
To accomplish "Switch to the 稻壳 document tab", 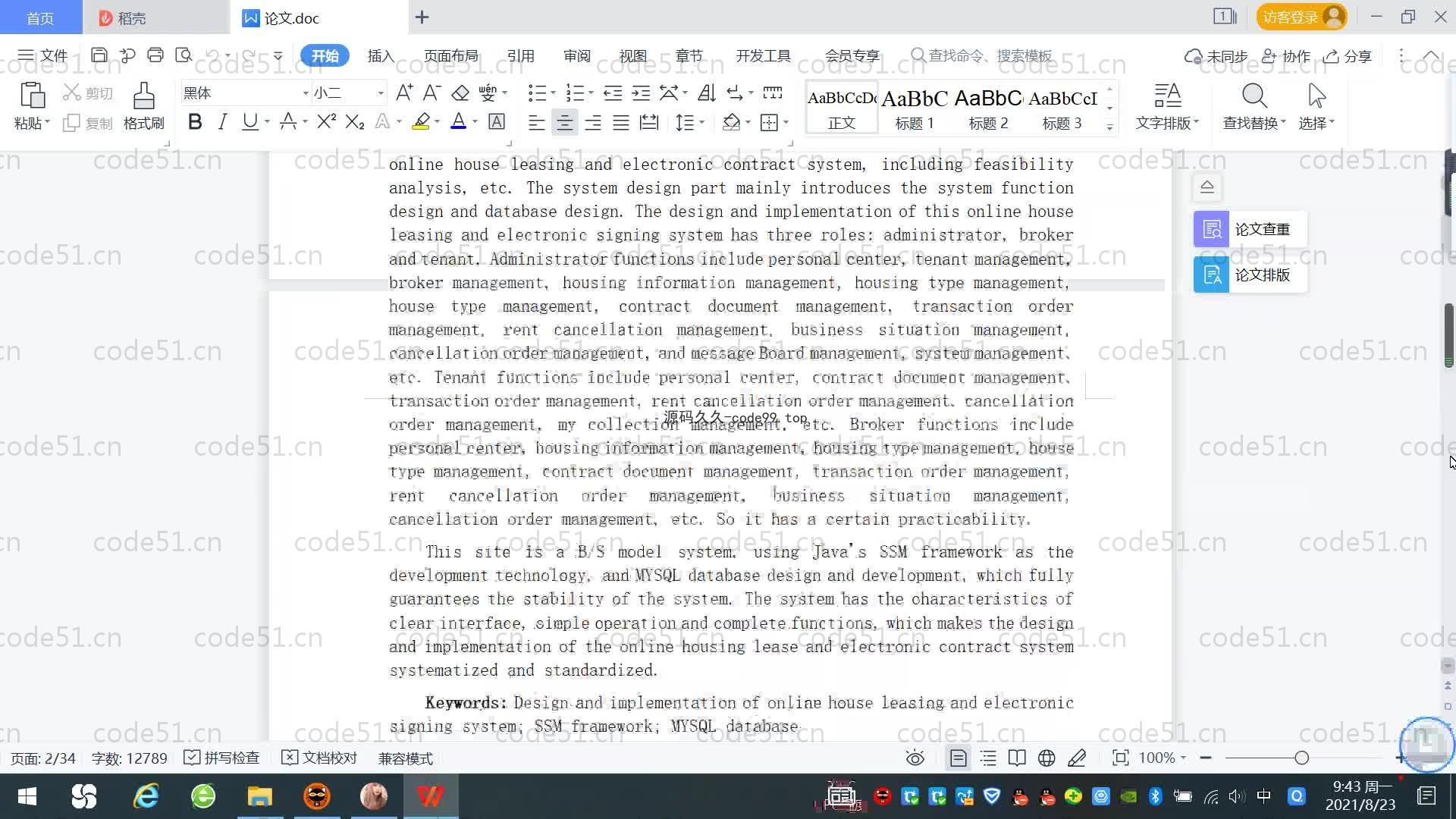I will point(155,17).
